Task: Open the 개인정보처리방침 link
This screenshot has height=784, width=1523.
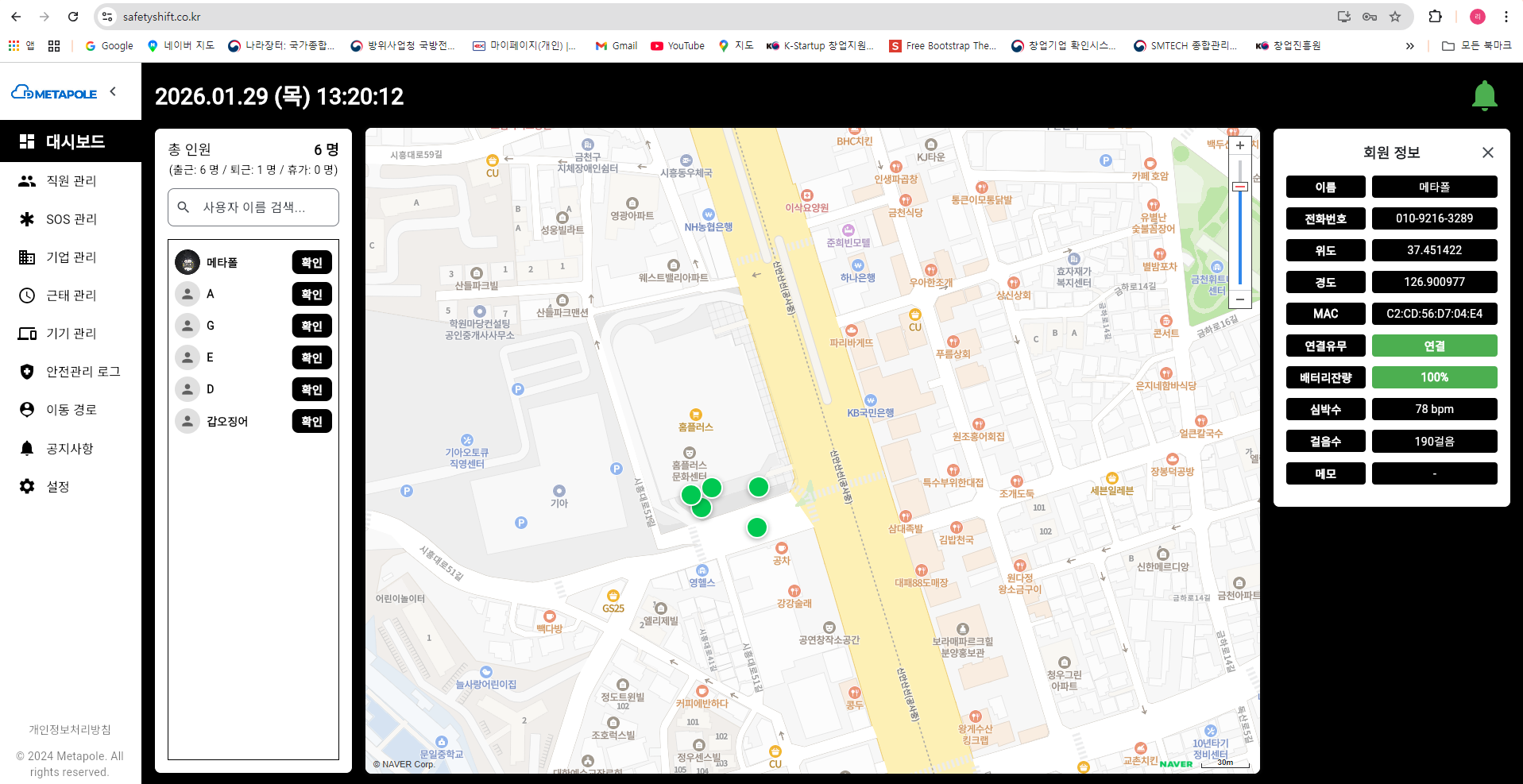Action: coord(70,729)
